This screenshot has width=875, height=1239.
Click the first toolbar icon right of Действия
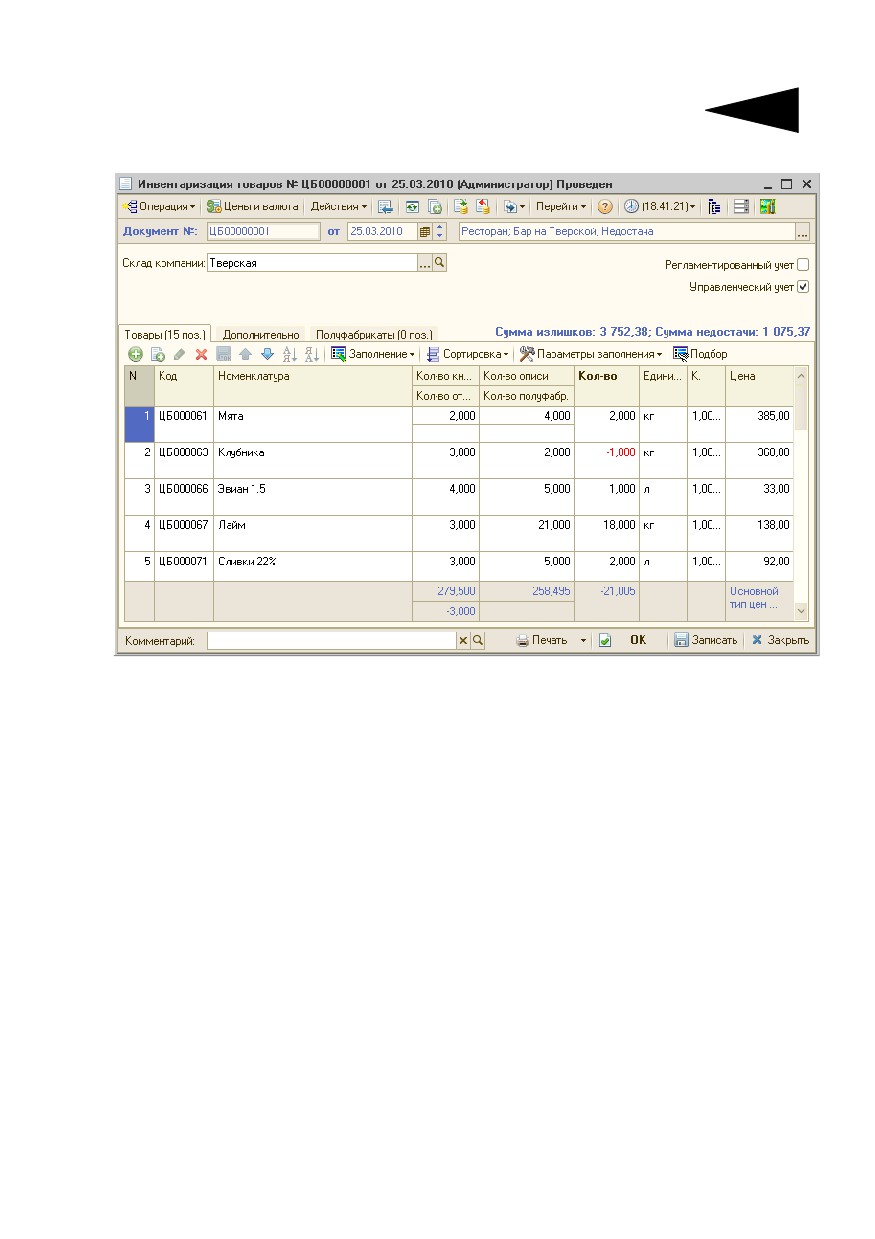click(385, 207)
